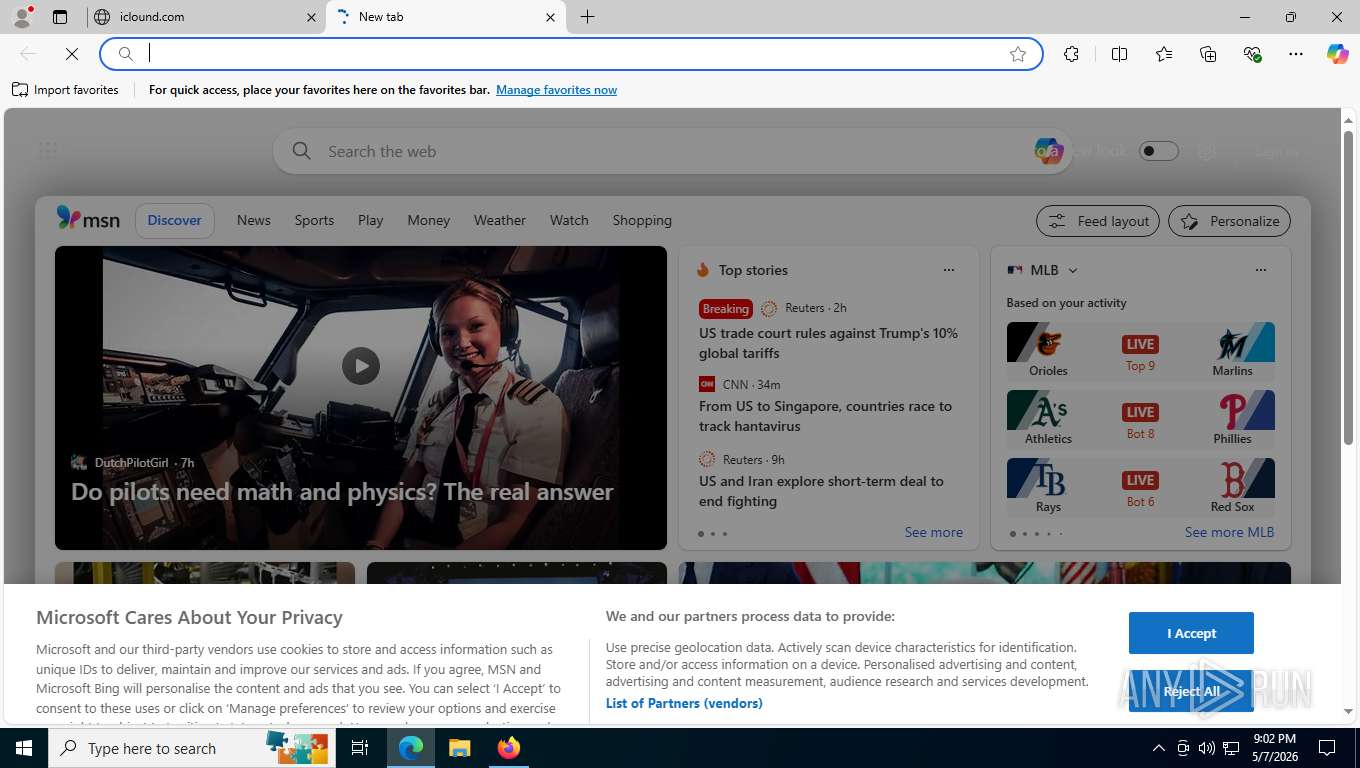Click the Search the web box
1360x768 pixels.
672,151
